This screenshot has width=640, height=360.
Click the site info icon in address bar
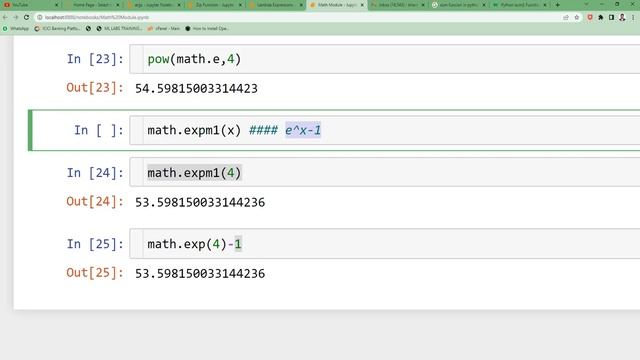coord(40,18)
